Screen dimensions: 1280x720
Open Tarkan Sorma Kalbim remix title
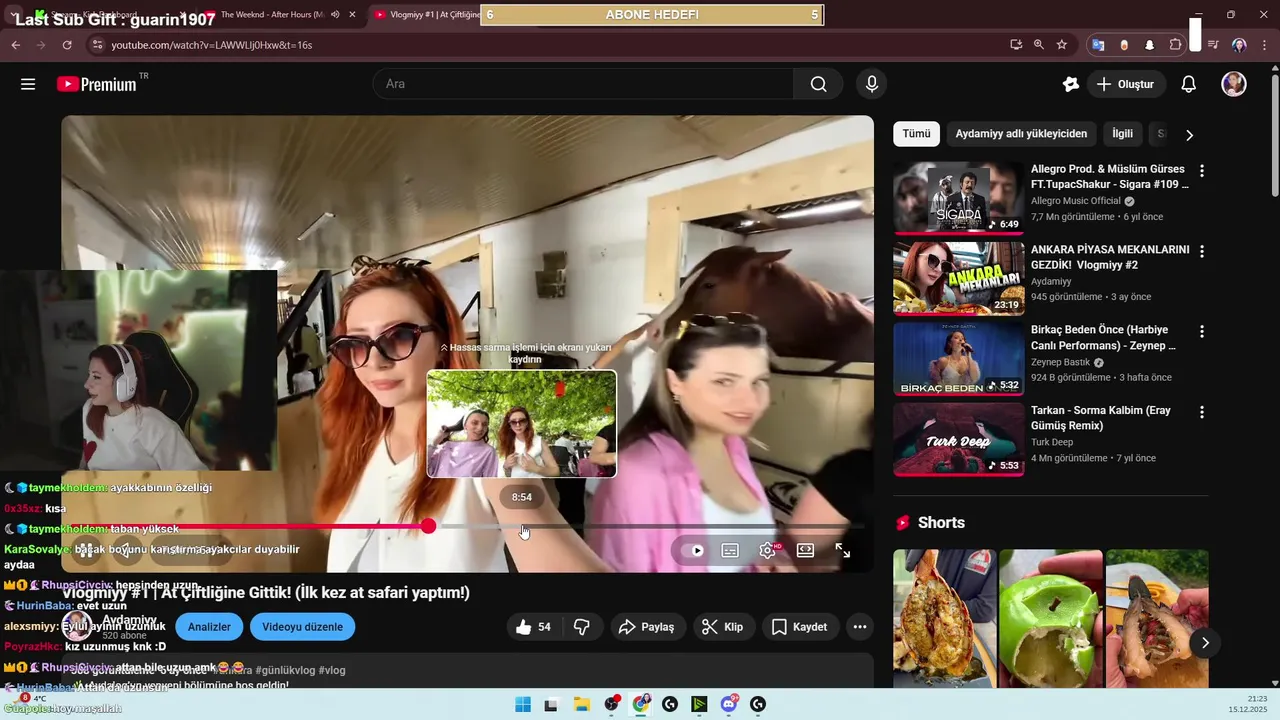[x=1101, y=418]
